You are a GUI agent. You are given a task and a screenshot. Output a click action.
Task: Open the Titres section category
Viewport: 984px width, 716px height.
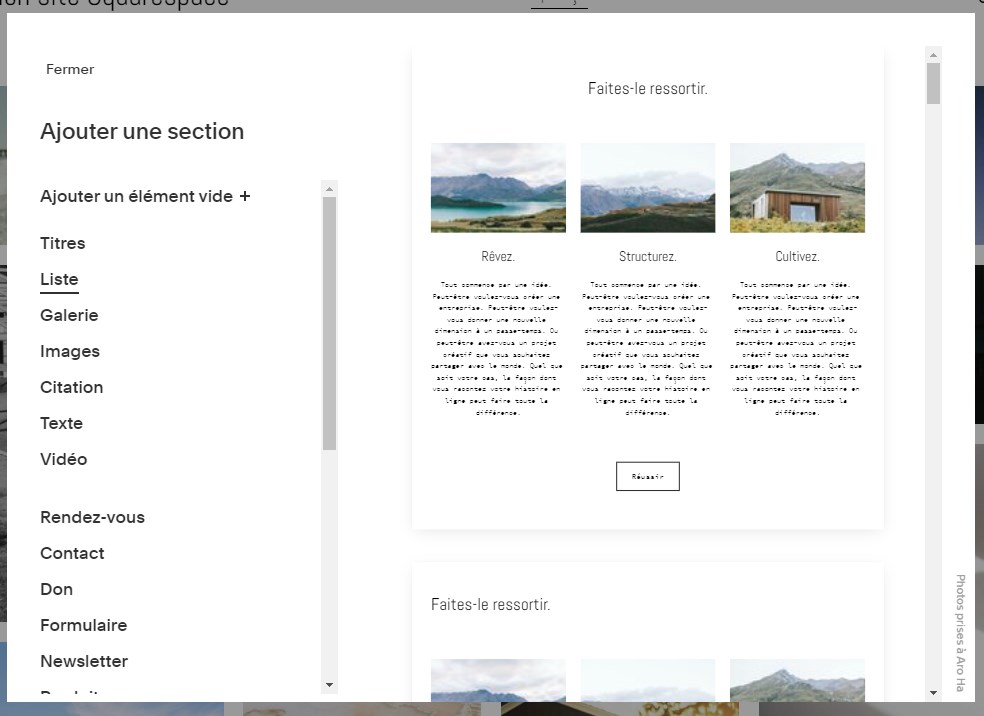point(63,243)
